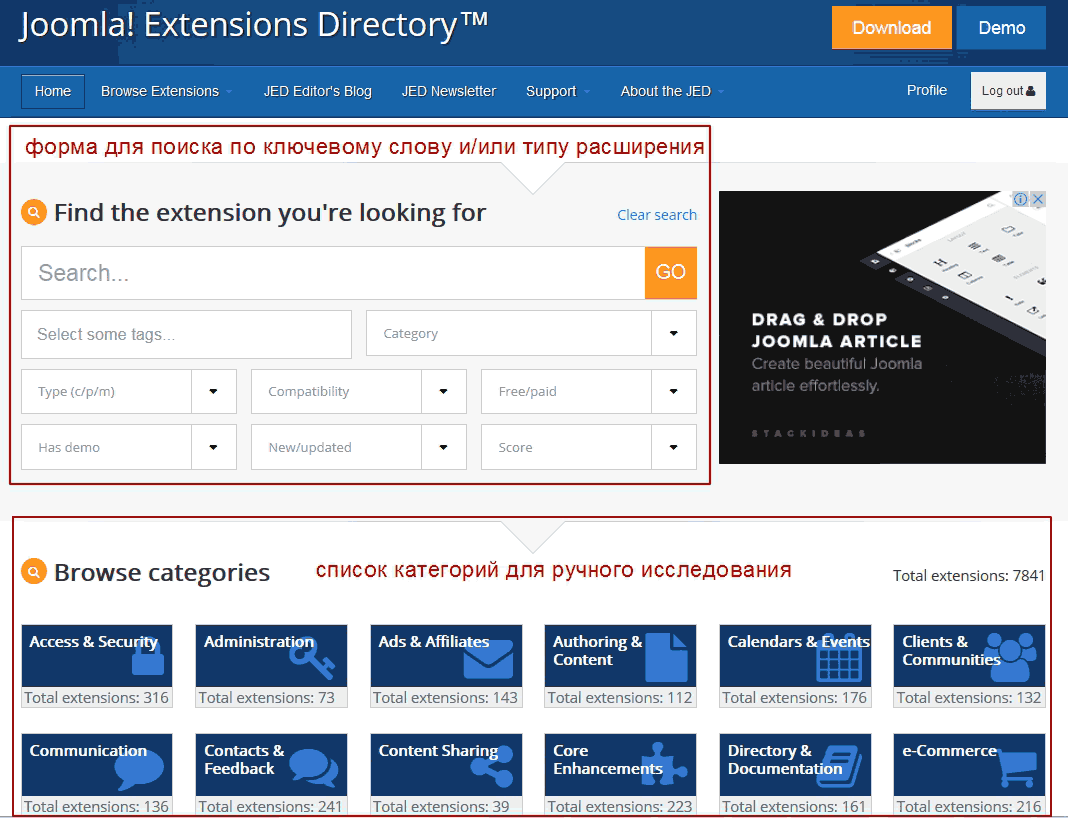The width and height of the screenshot is (1068, 818).
Task: Open the Category dropdown
Action: coord(531,333)
